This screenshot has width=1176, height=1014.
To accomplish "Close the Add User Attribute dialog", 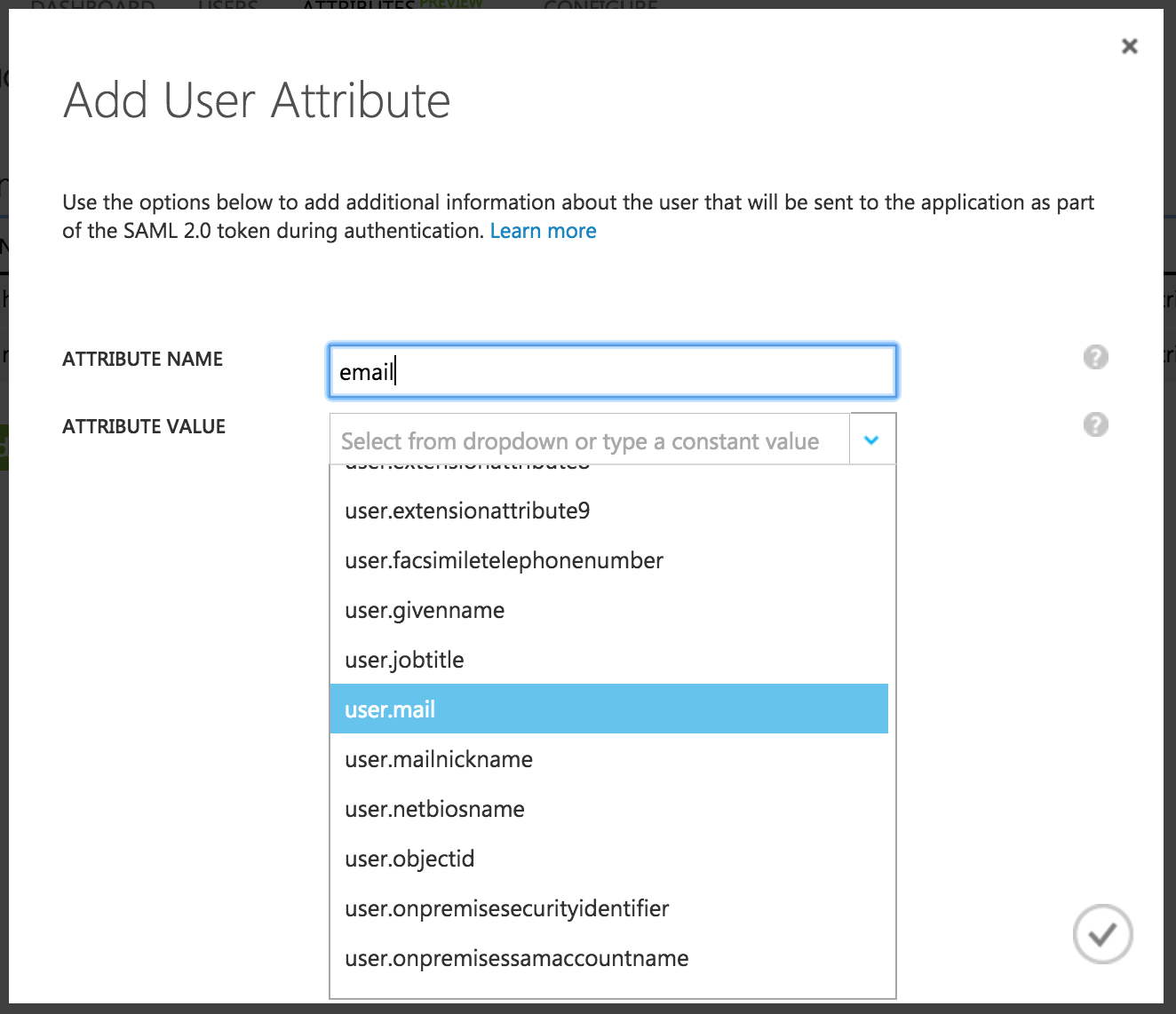I will pos(1129,45).
